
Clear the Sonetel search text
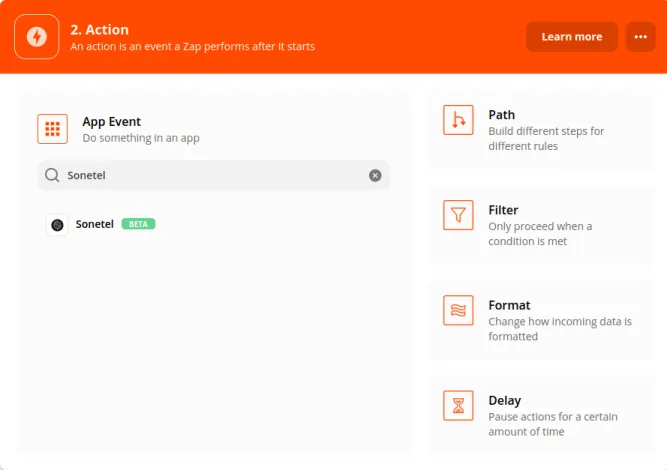pos(375,175)
